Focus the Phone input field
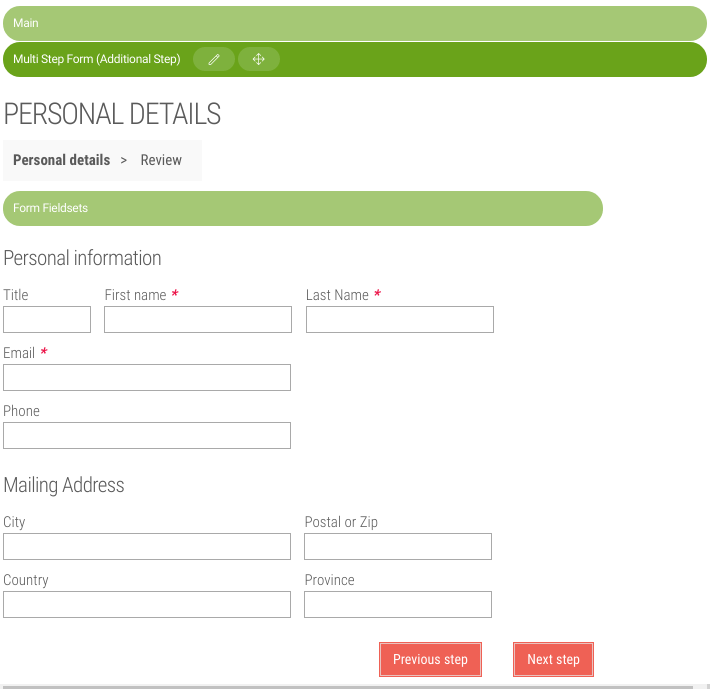The image size is (710, 689). (x=147, y=435)
